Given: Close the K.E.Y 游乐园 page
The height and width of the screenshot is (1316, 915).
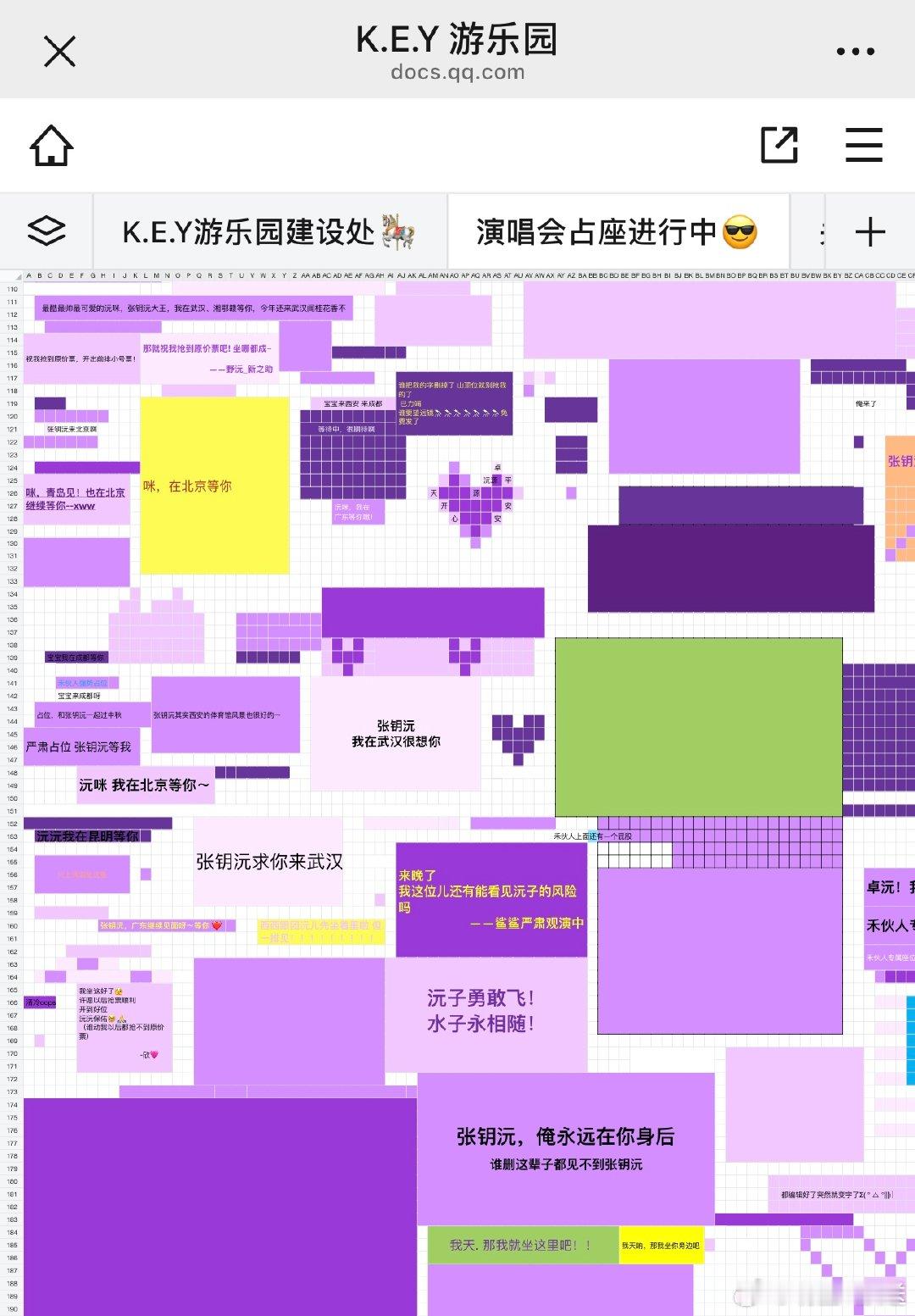Looking at the screenshot, I should pyautogui.click(x=59, y=51).
